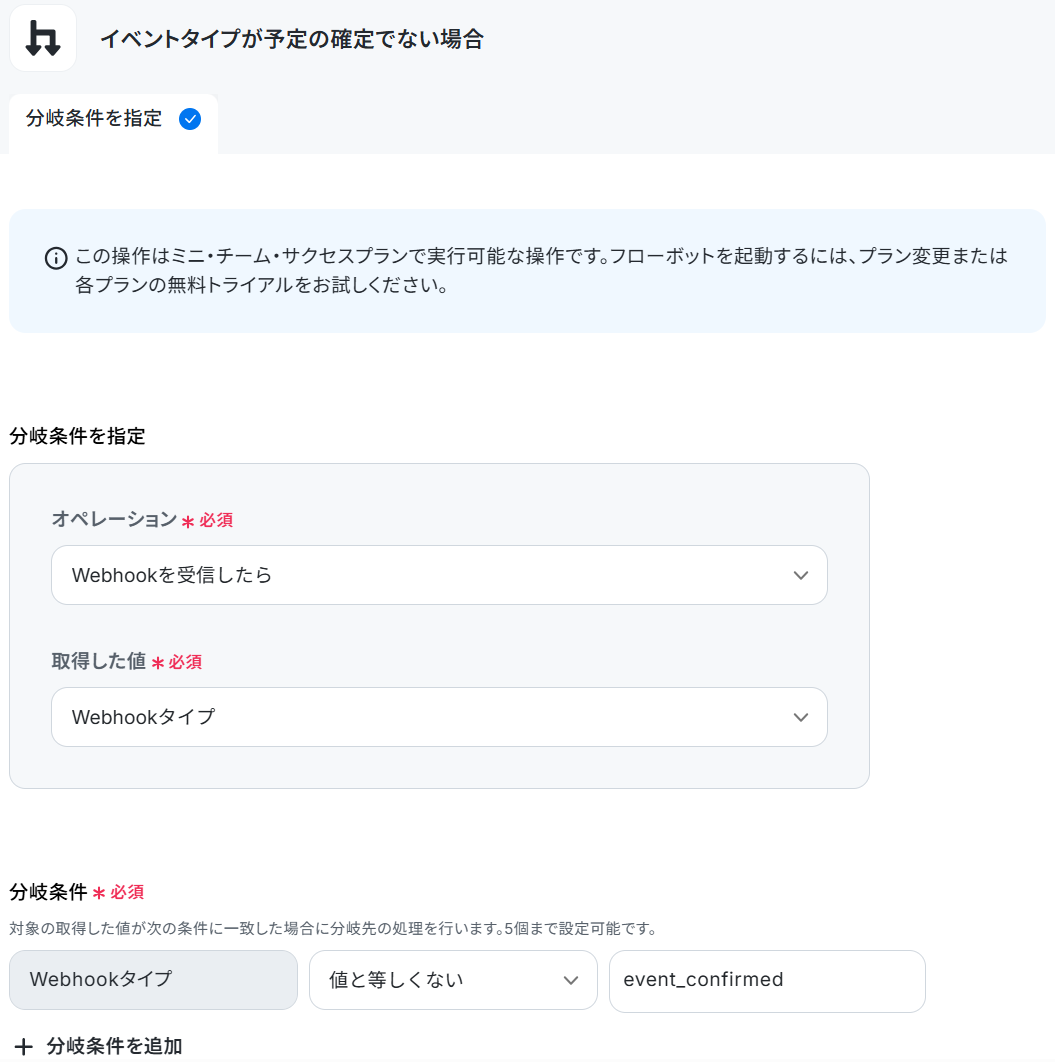Click the title イベントタイプが予定の確定でない場合
Viewport: 1055px width, 1062px height.
click(292, 39)
